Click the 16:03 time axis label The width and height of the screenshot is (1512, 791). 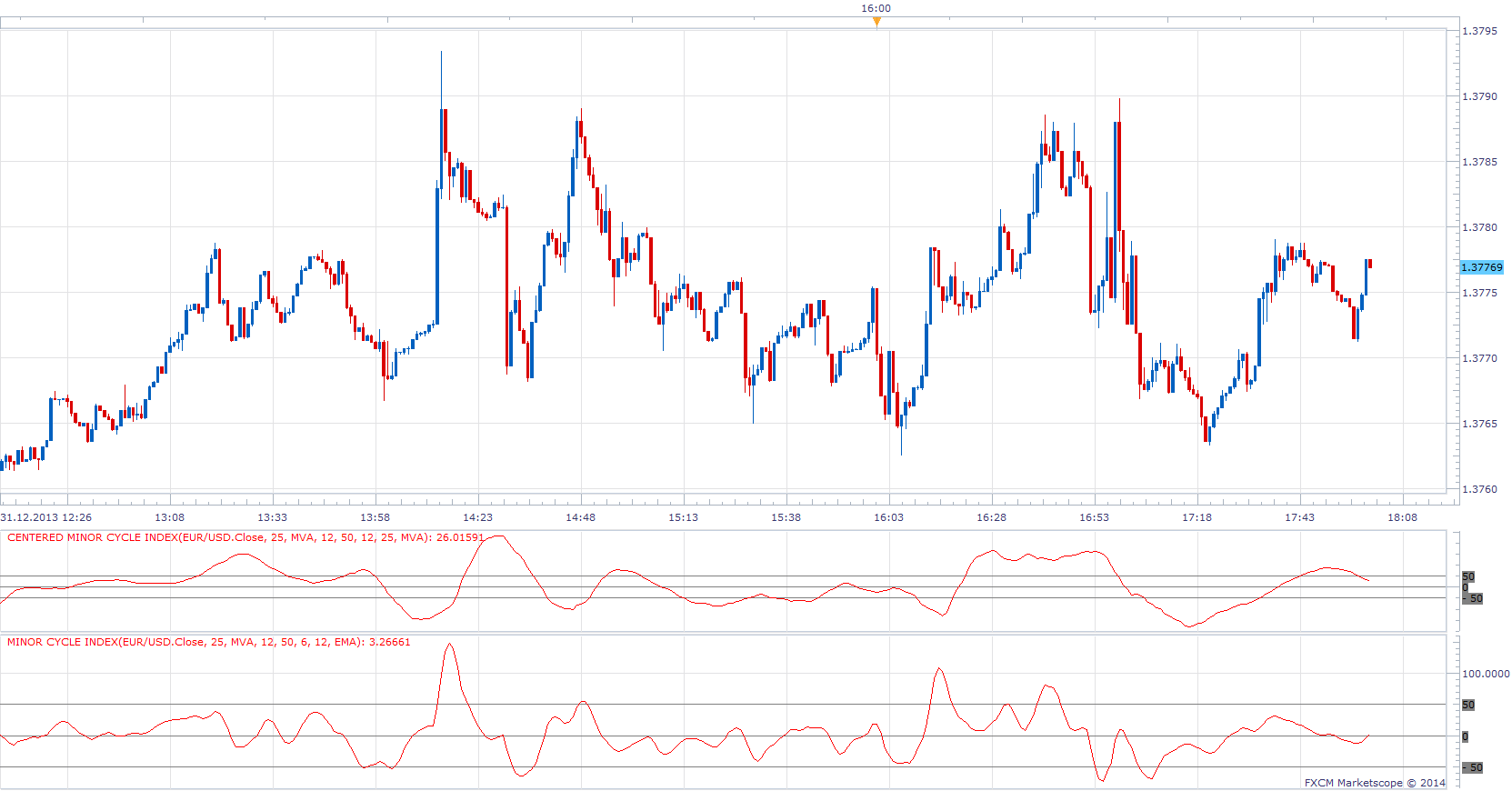[888, 517]
